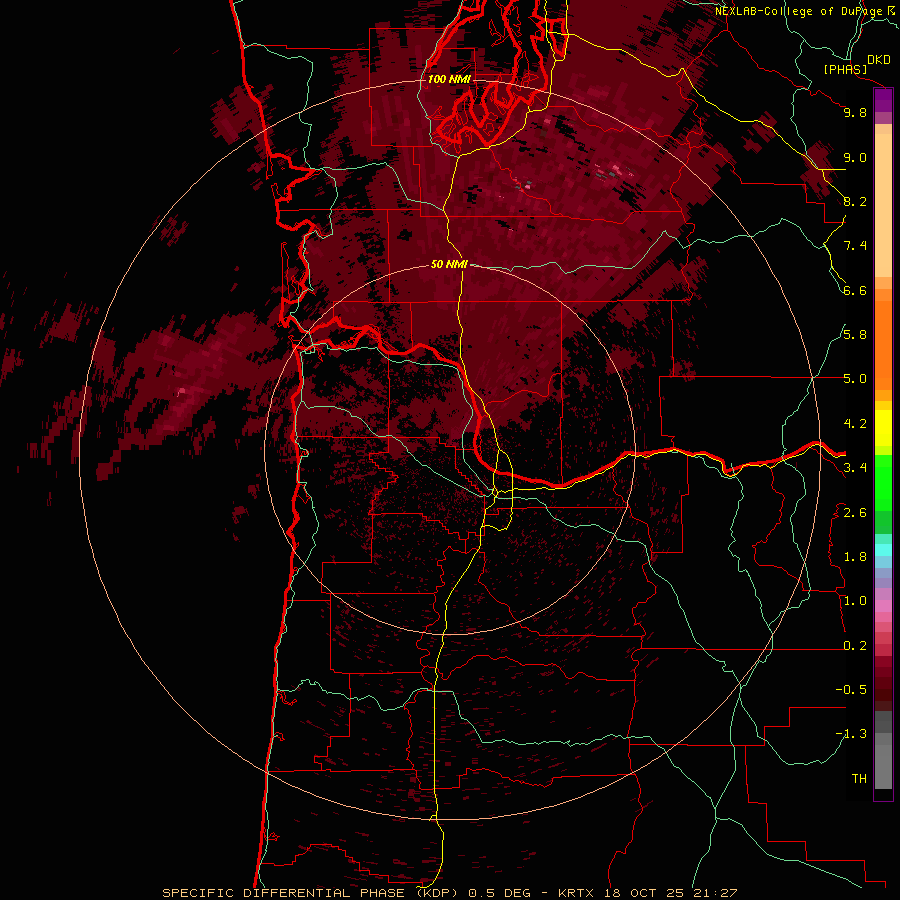Image resolution: width=900 pixels, height=900 pixels.
Task: Click the purple top segment of the color bar
Action: point(883,101)
